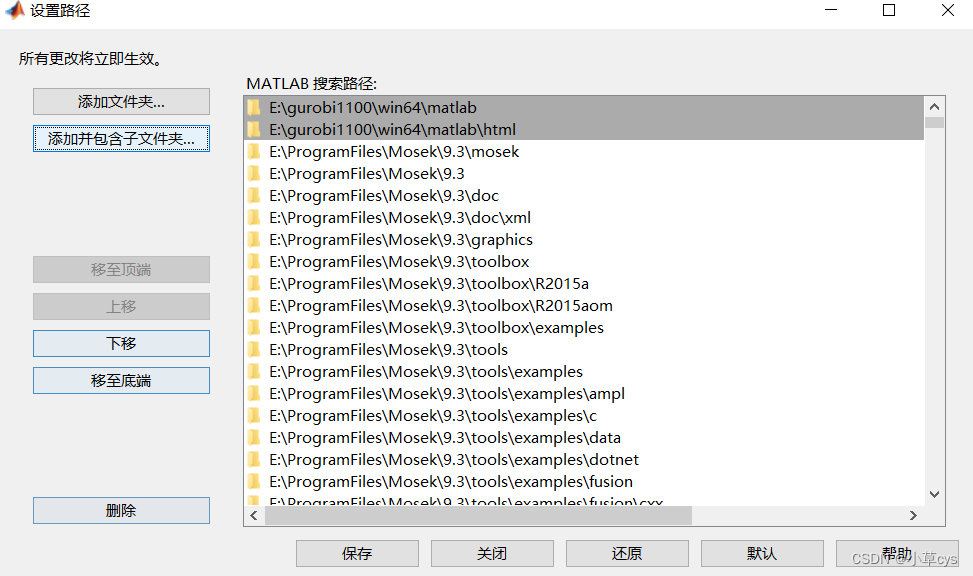Click the folder icon beside E:\gurobi1100\win64\matlab
973x576 pixels.
coord(253,107)
